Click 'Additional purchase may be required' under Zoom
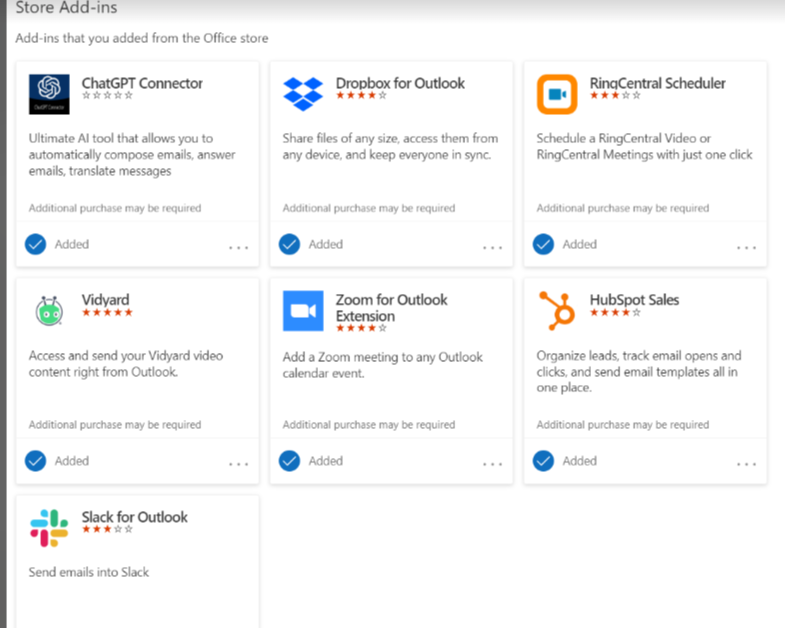Screen dimensions: 785x628 pyautogui.click(x=368, y=425)
